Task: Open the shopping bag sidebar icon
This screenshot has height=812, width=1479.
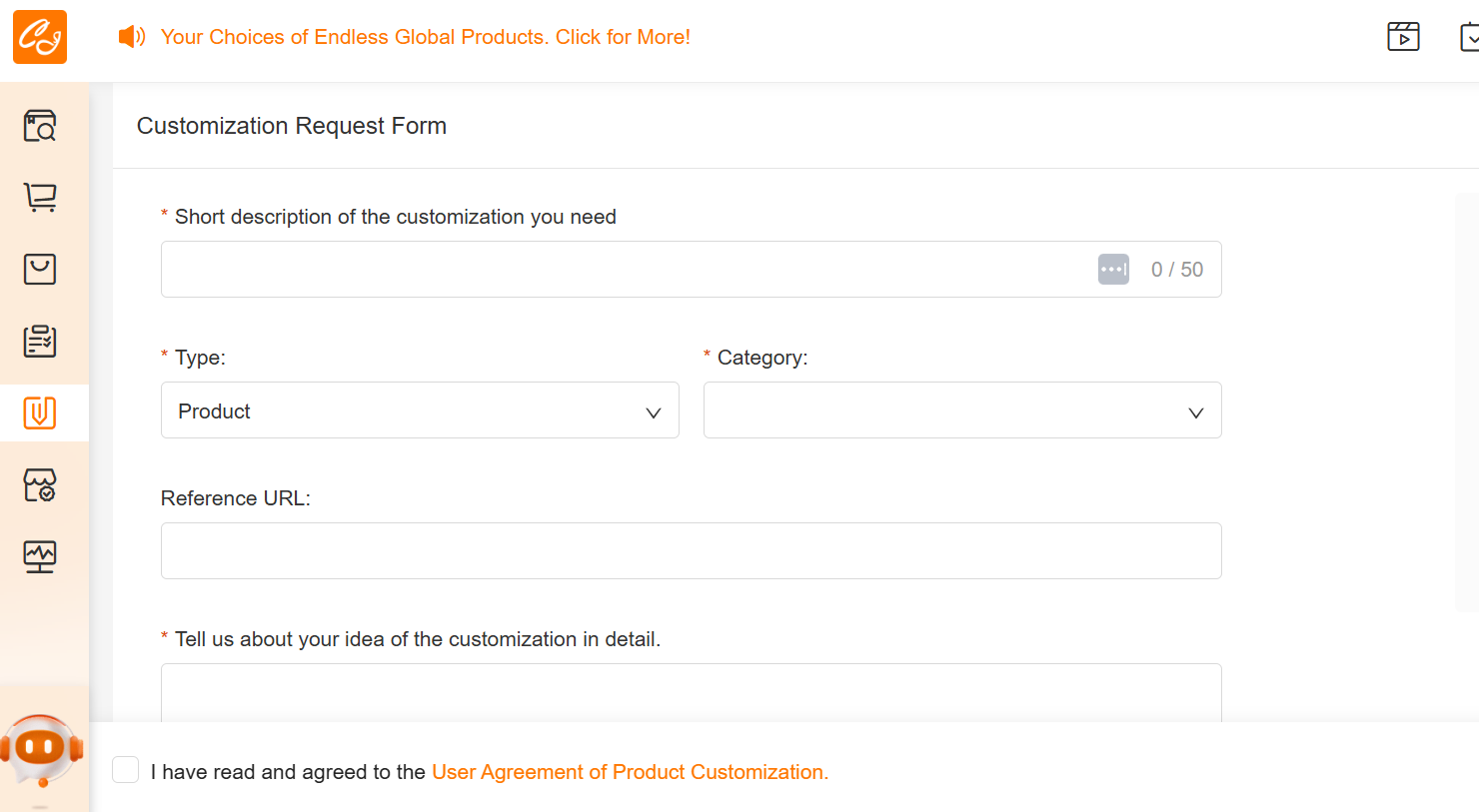Action: pyautogui.click(x=40, y=270)
